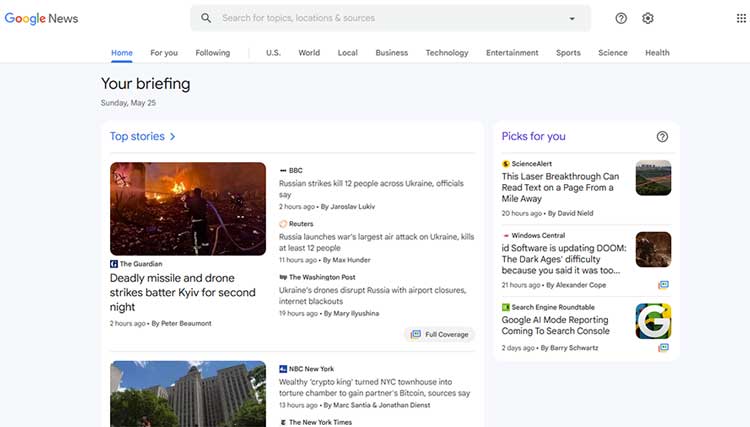Image resolution: width=750 pixels, height=427 pixels.
Task: Click 'By Peter Beaumont' author text
Action: (x=181, y=324)
